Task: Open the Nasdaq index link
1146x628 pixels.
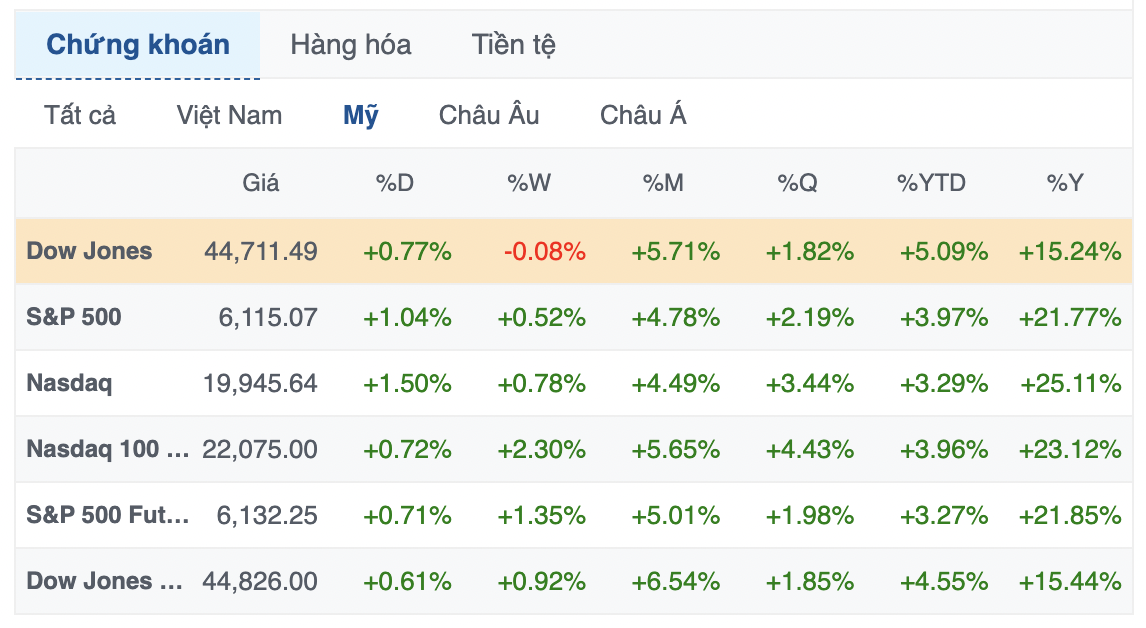Action: click(x=69, y=383)
